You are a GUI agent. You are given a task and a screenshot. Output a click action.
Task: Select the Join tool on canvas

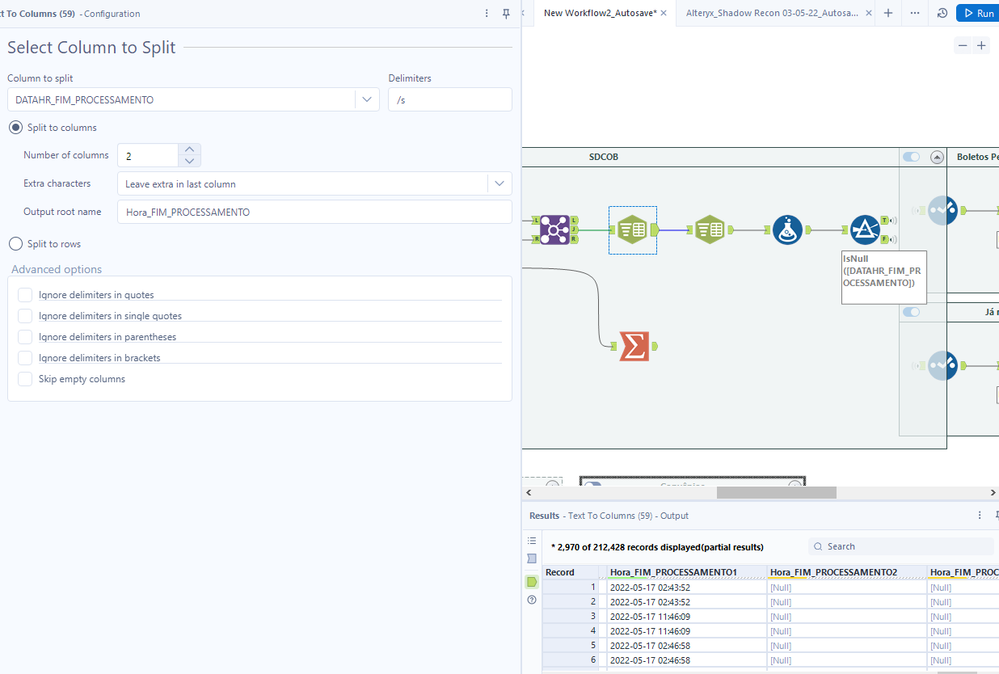pyautogui.click(x=554, y=230)
